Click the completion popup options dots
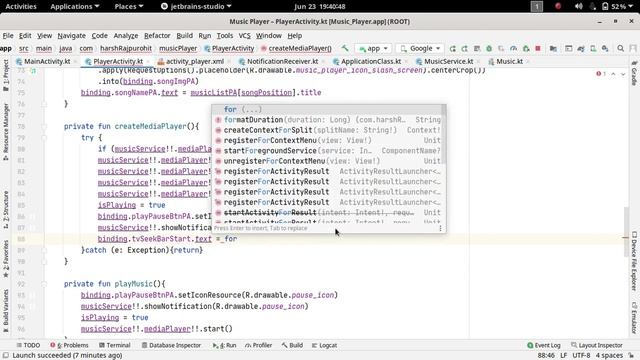The image size is (640, 360). point(440,228)
